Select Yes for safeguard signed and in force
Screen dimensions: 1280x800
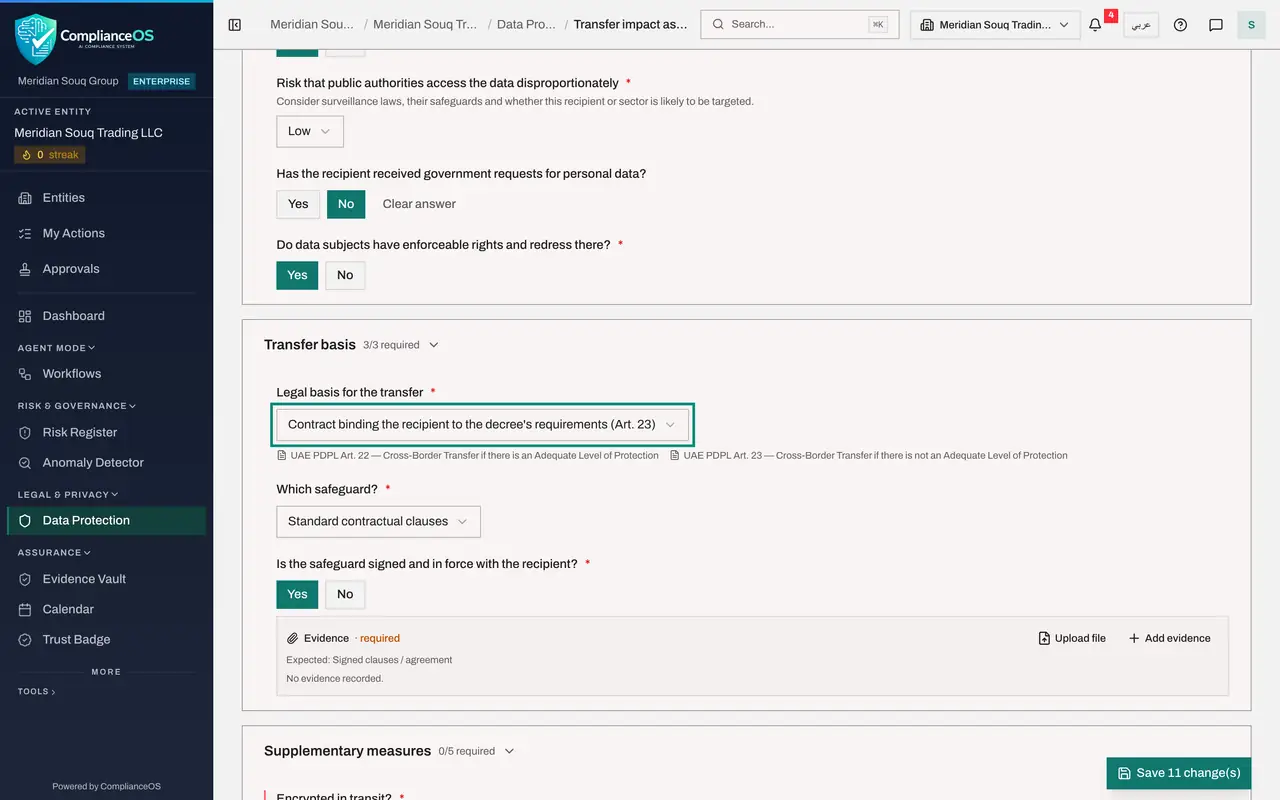(x=297, y=594)
